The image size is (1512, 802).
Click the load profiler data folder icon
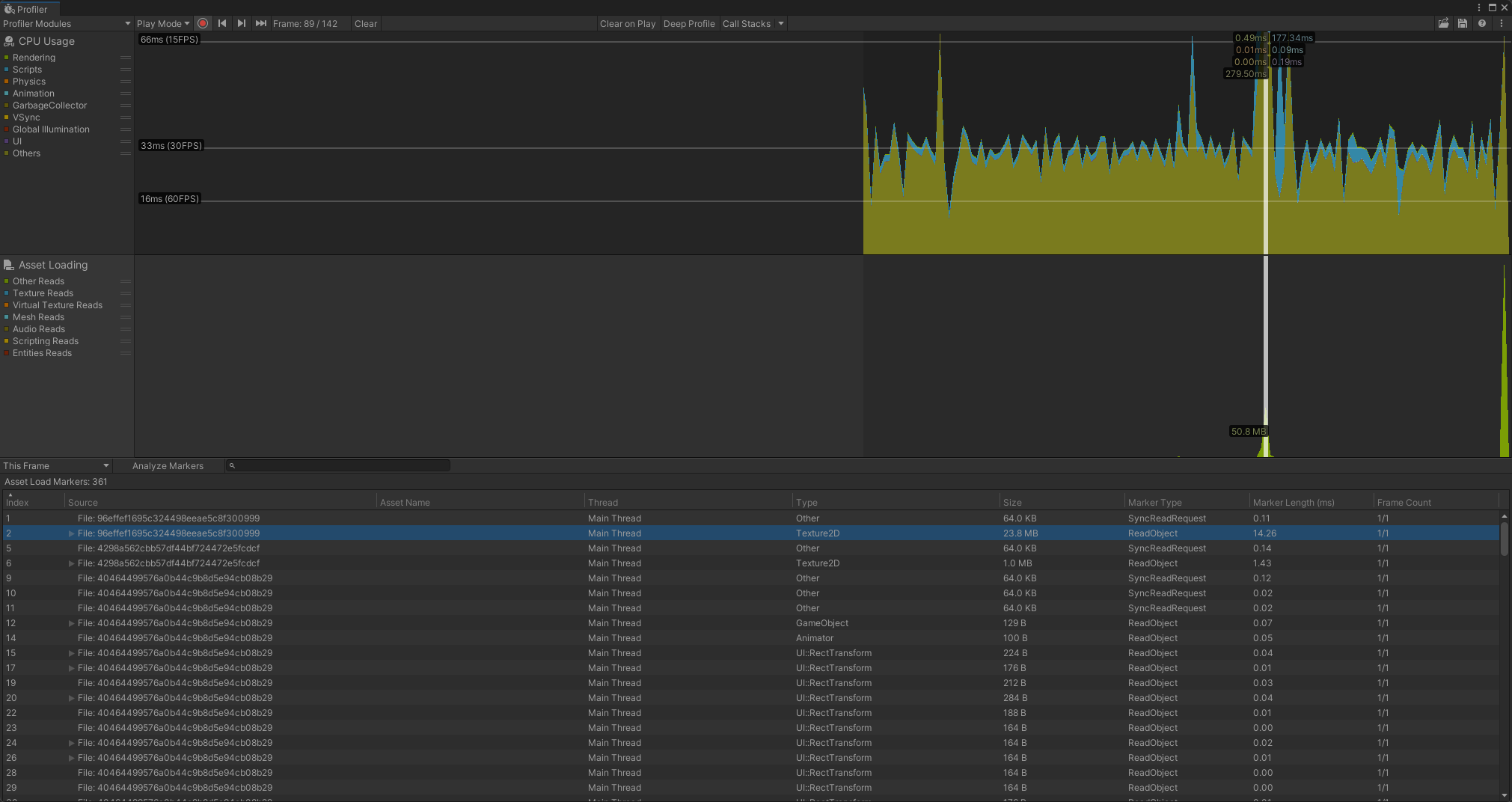point(1443,24)
